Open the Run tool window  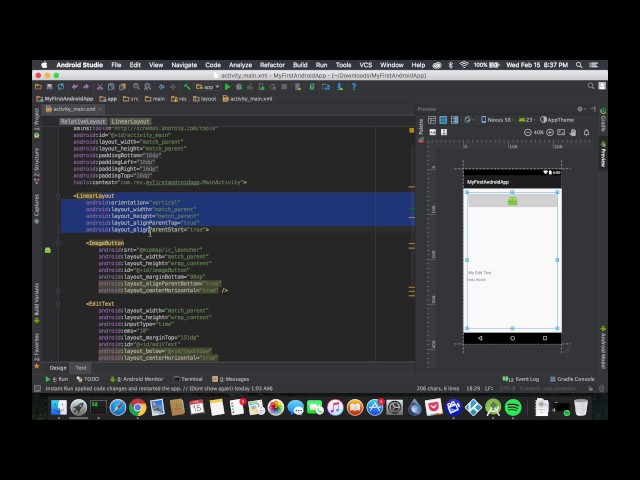click(56, 379)
